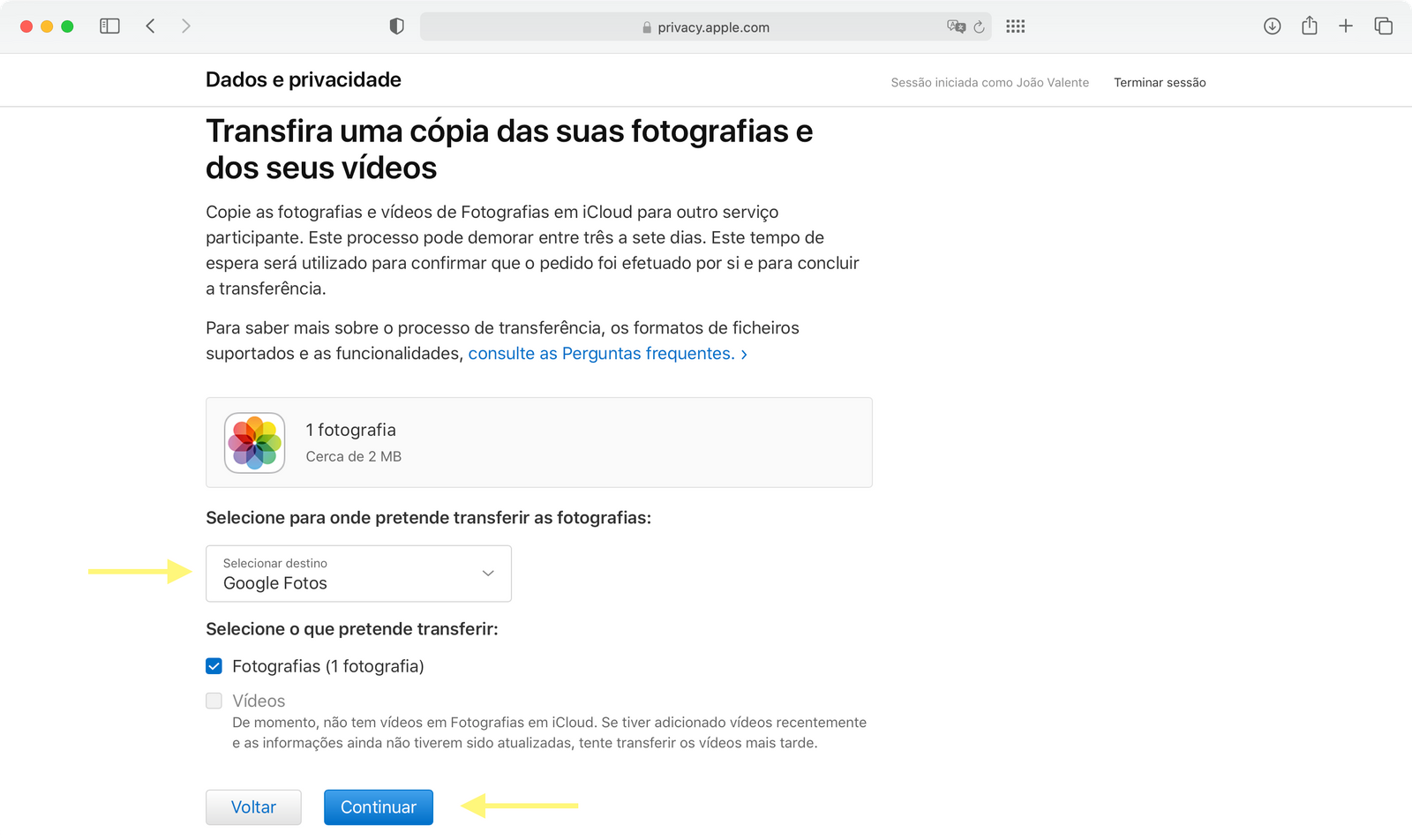Image resolution: width=1412 pixels, height=840 pixels.
Task: Open the Share icon in the toolbar
Action: pyautogui.click(x=1310, y=26)
